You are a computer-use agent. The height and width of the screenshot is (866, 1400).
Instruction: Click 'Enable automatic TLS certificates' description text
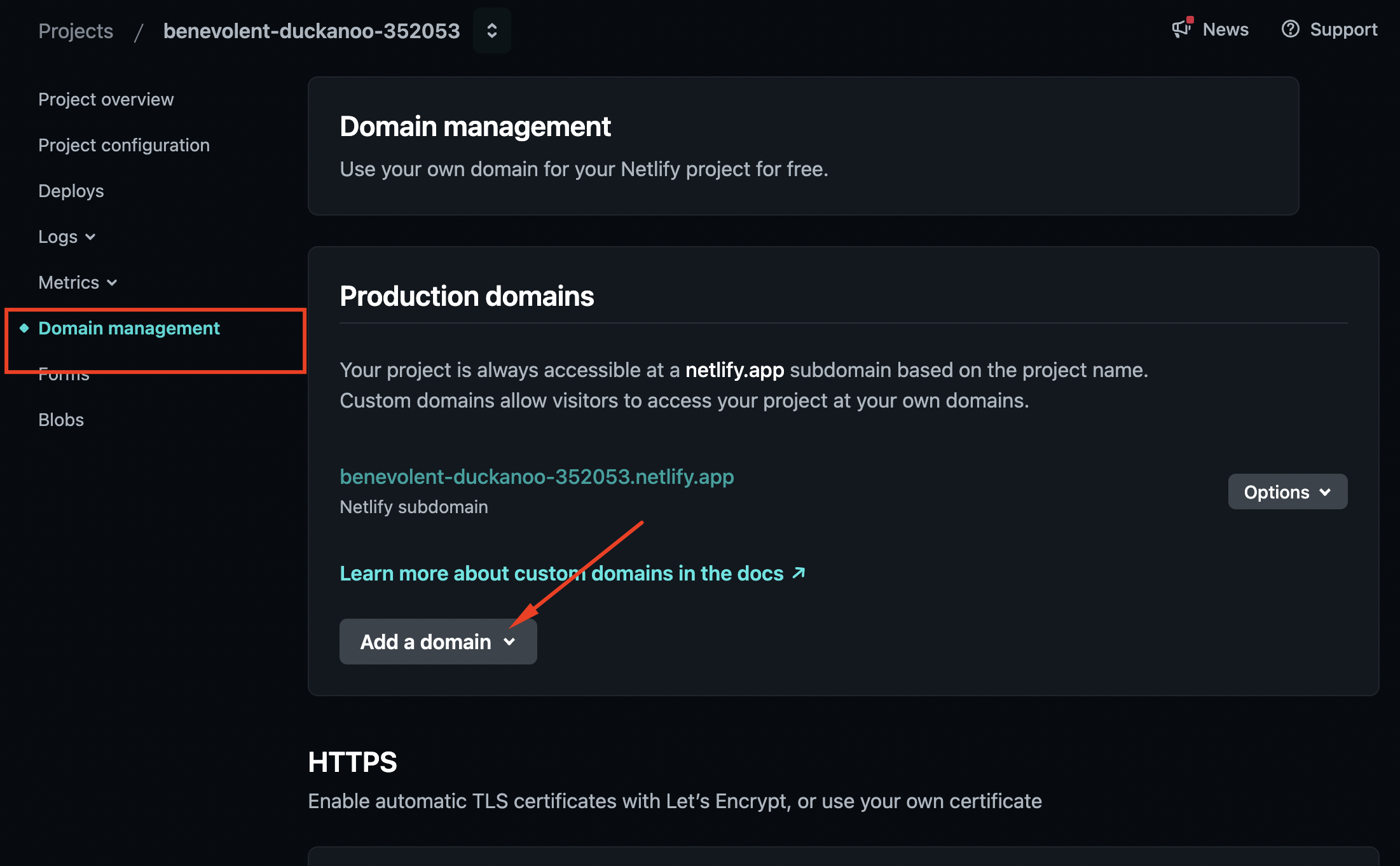675,801
